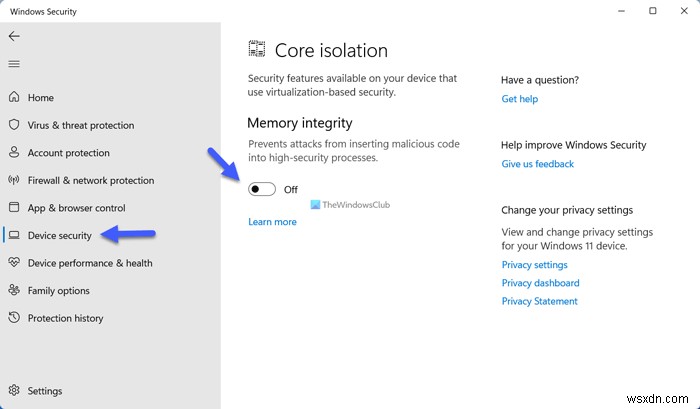Click the App & browser control icon

pyautogui.click(x=14, y=208)
